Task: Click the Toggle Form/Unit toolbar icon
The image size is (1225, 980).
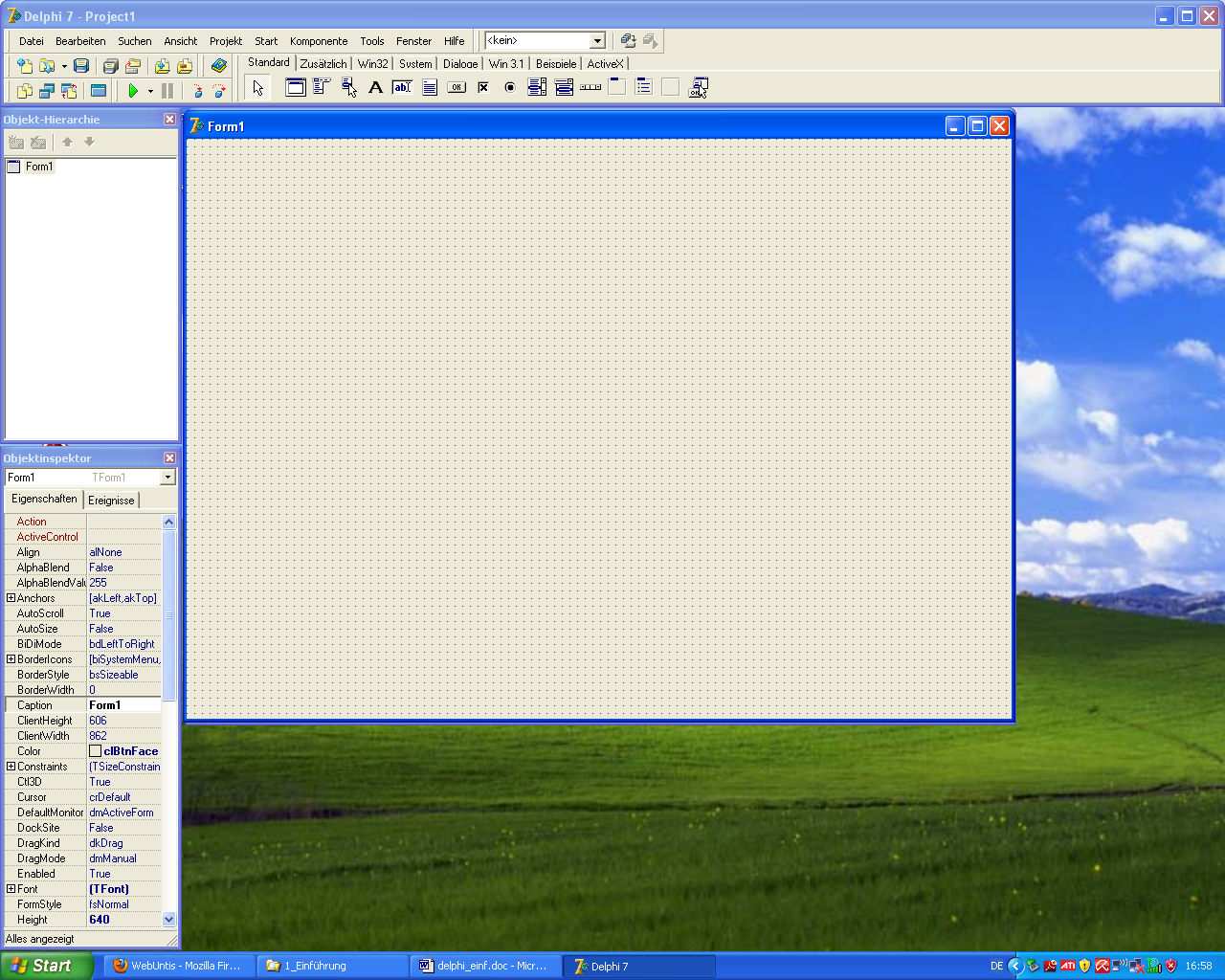Action: (x=69, y=91)
